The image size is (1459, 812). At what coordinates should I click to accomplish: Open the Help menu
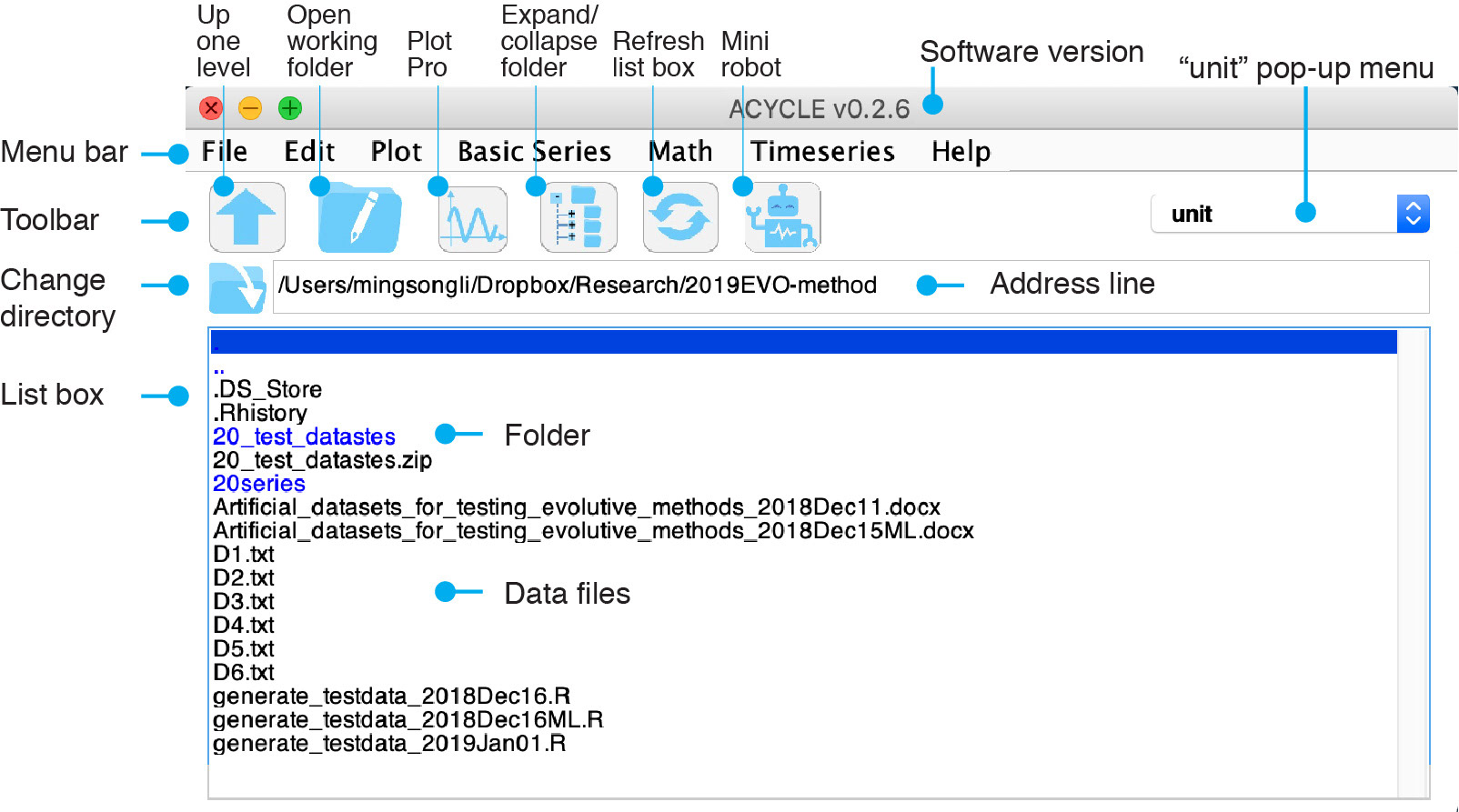pyautogui.click(x=961, y=151)
